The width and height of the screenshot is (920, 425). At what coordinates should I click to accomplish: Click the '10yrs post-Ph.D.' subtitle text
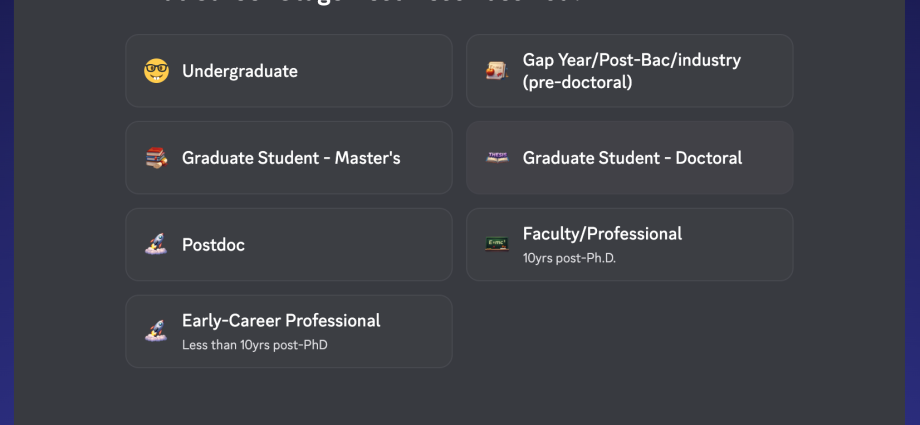[x=569, y=258]
